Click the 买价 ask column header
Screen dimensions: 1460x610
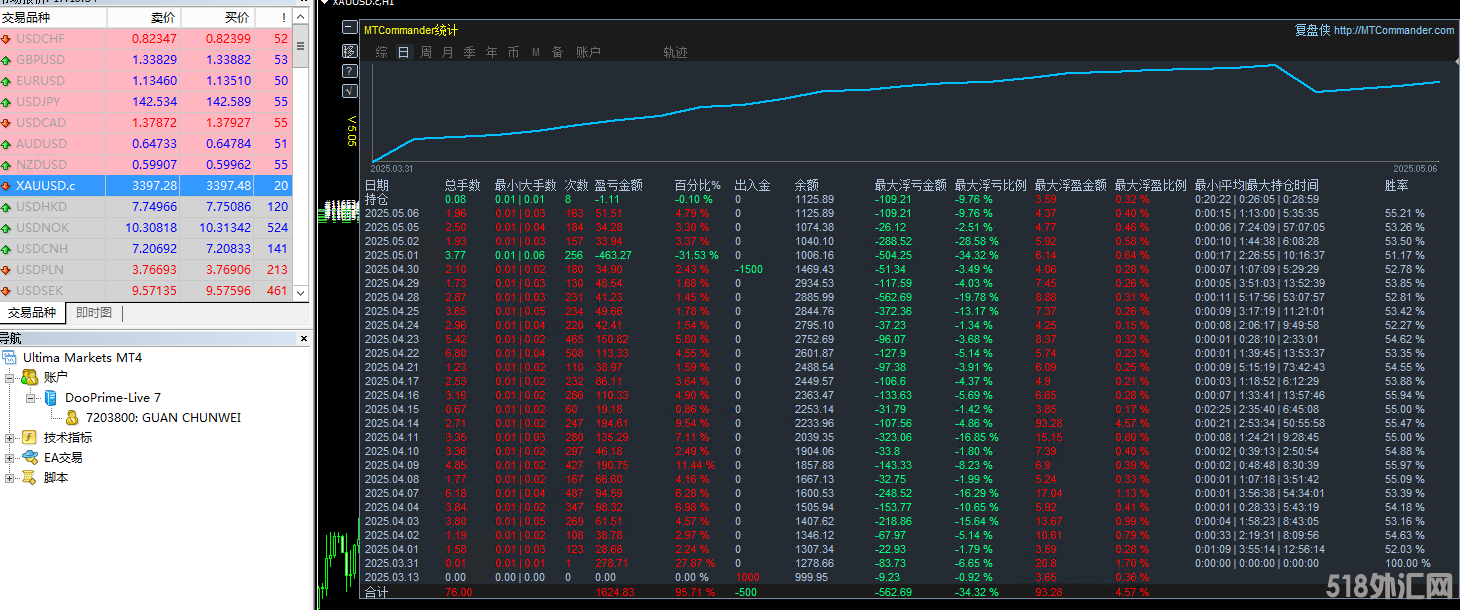(x=218, y=18)
